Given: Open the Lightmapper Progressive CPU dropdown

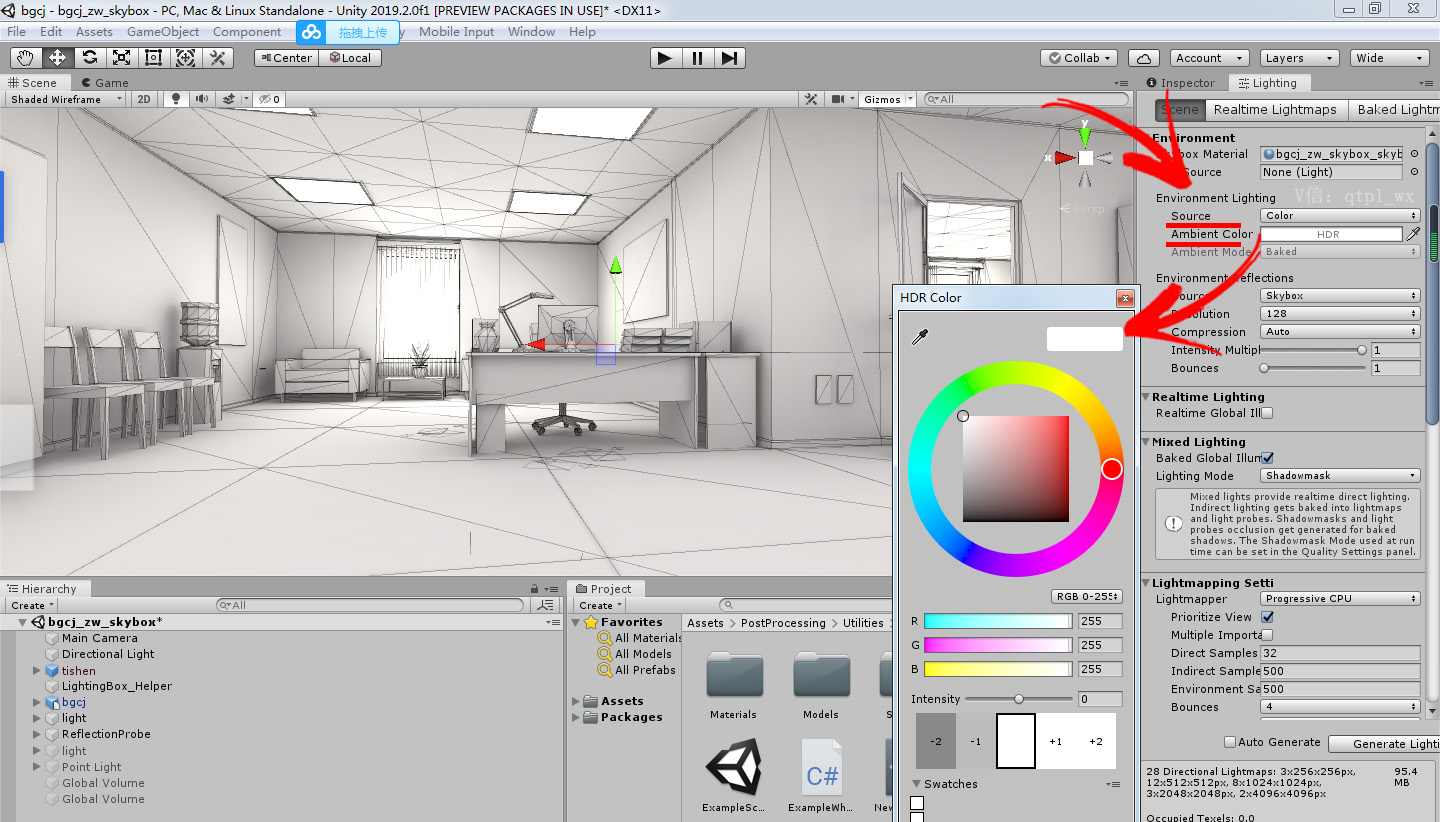Looking at the screenshot, I should pos(1339,597).
